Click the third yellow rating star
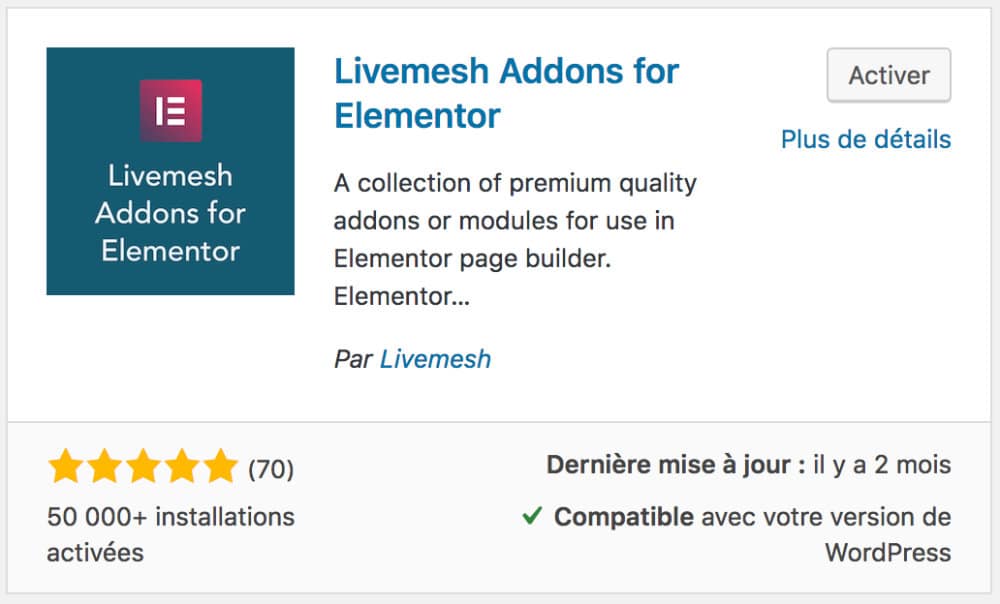This screenshot has width=1000, height=604. (143, 466)
